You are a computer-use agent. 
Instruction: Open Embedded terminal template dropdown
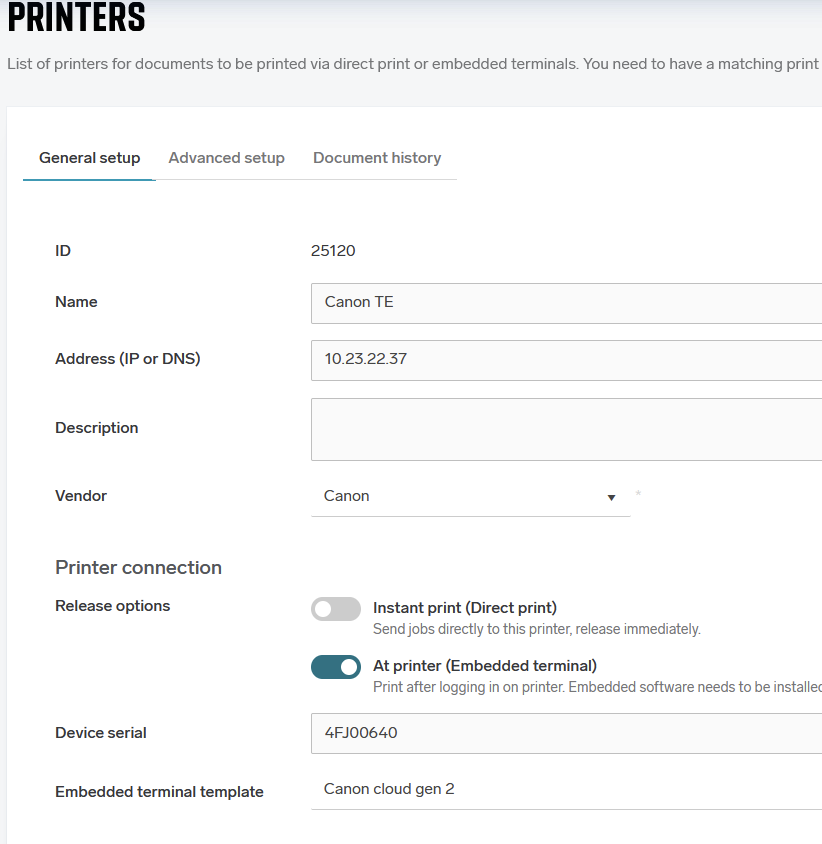coord(566,790)
